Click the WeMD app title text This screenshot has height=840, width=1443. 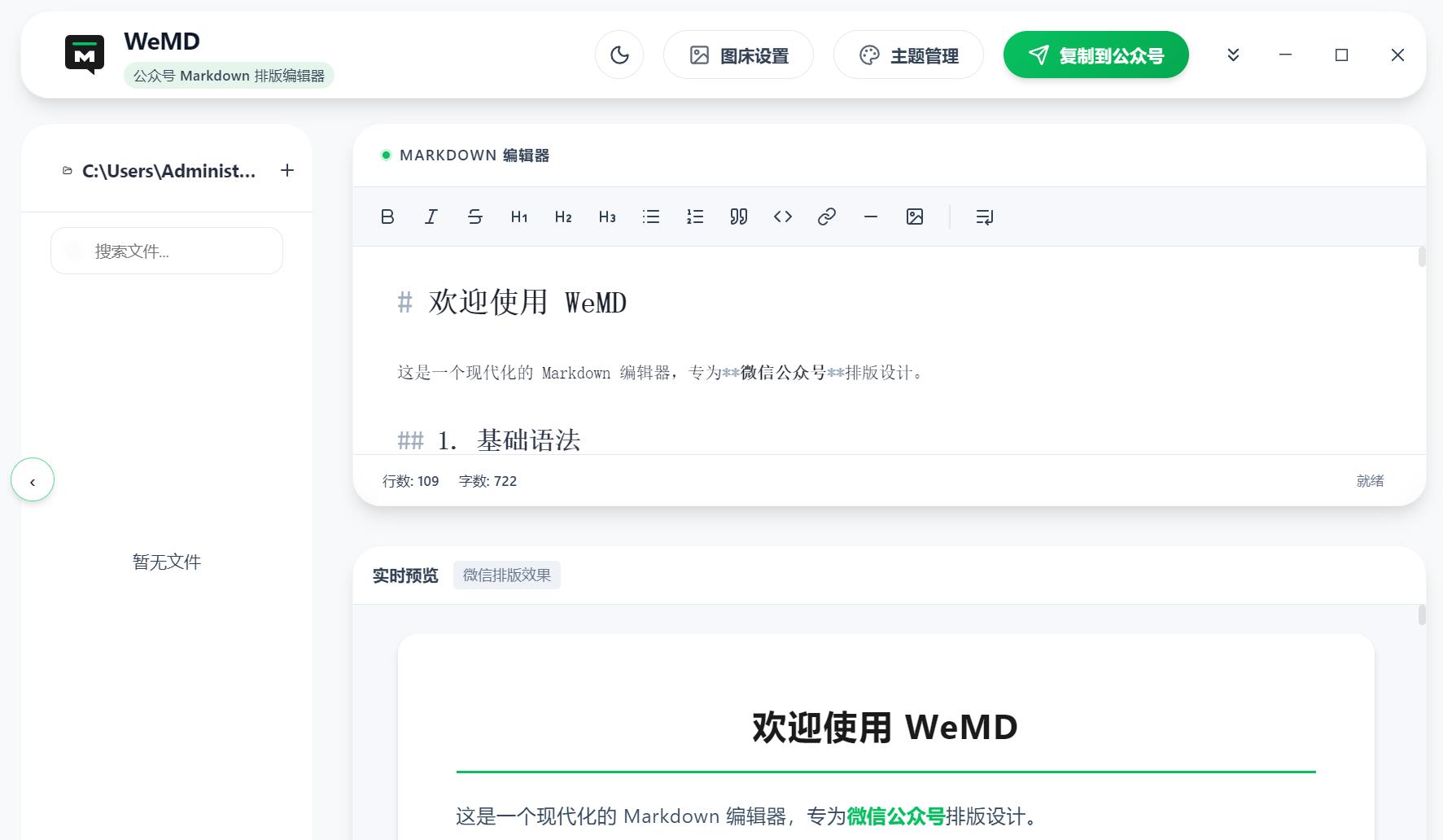click(x=162, y=42)
